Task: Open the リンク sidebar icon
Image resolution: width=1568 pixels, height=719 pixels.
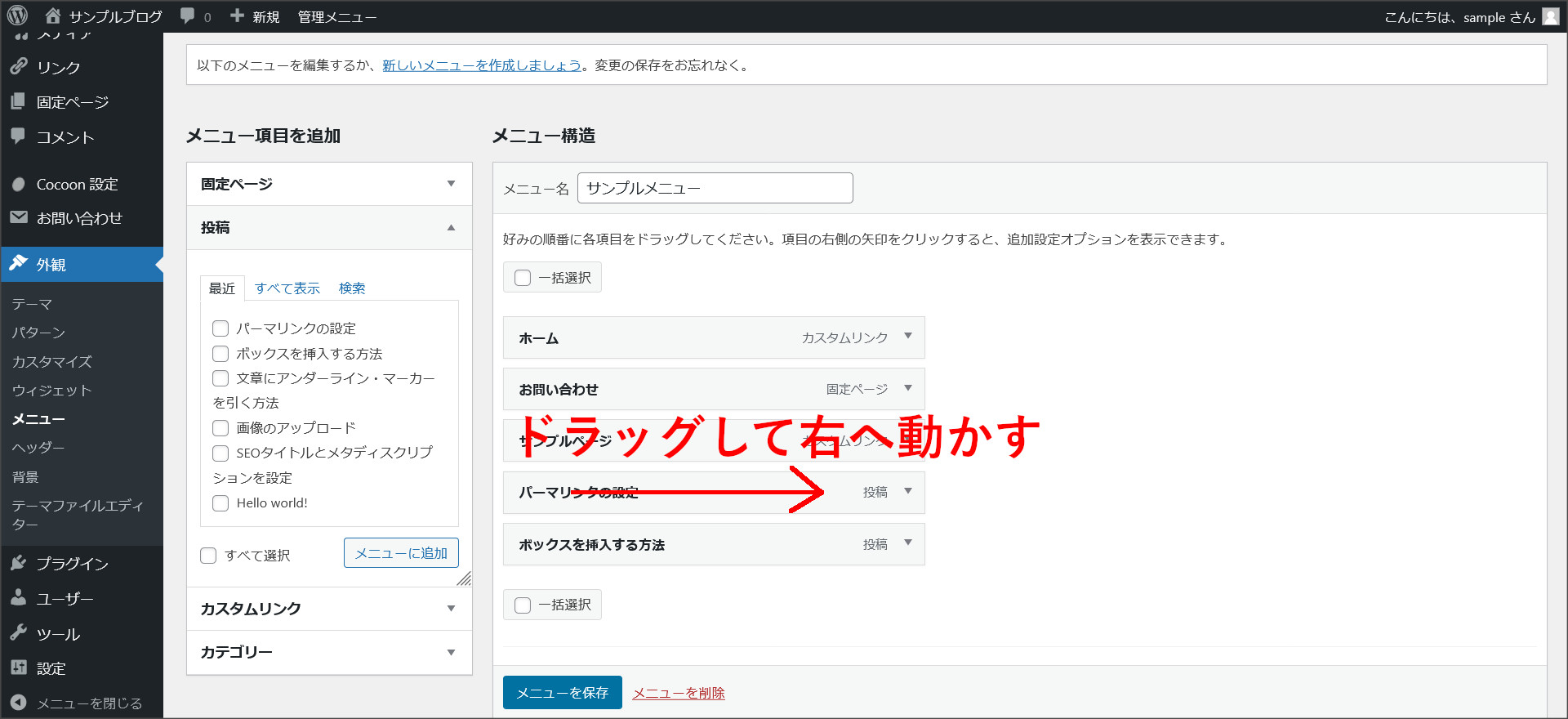Action: pos(19,66)
